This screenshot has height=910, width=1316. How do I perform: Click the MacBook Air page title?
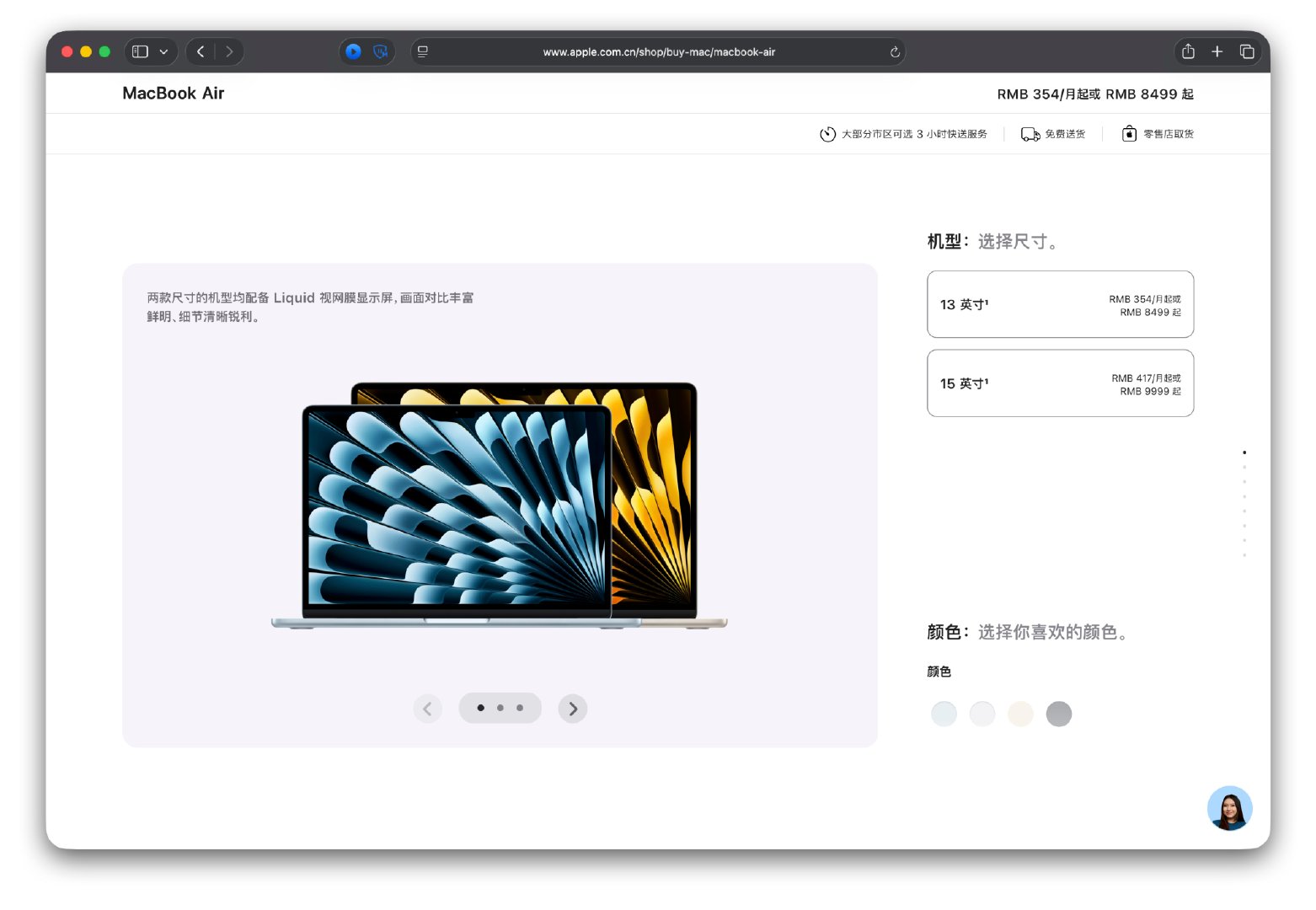tap(174, 94)
